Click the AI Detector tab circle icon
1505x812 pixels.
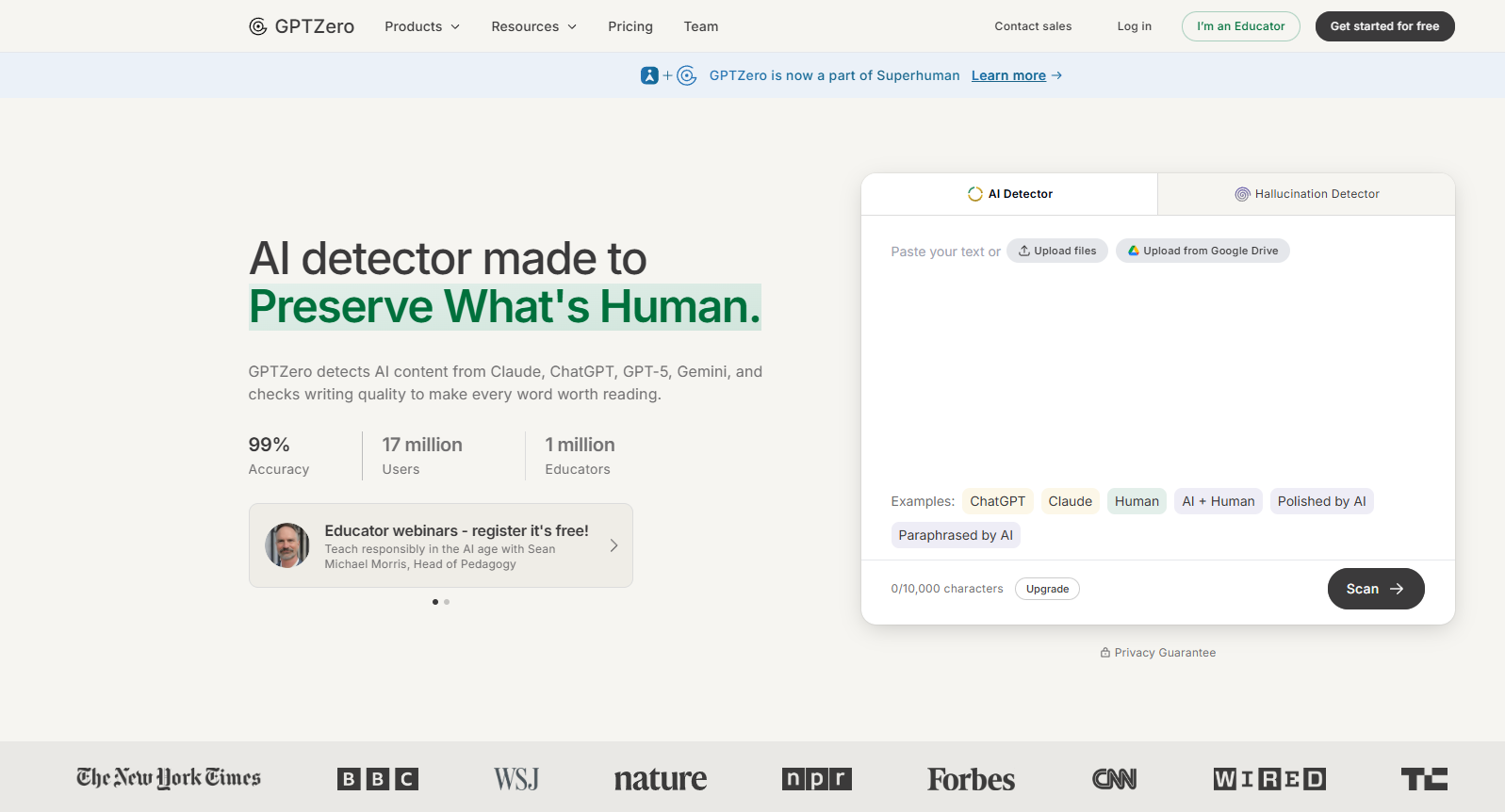point(975,194)
